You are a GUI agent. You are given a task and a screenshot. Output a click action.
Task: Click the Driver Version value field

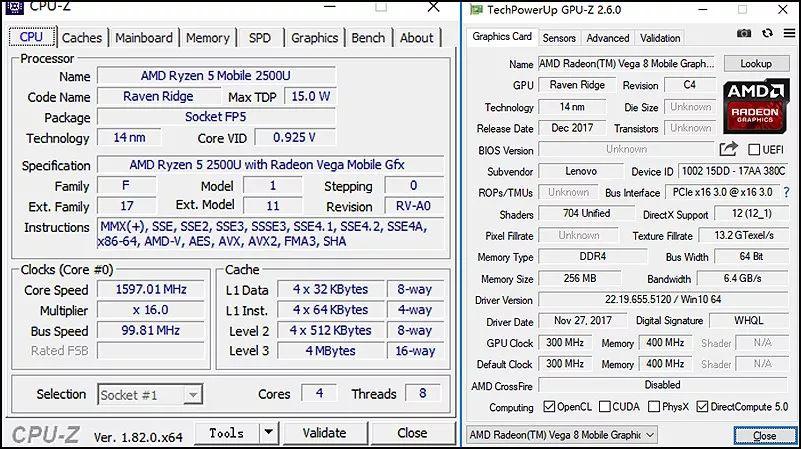(x=663, y=299)
